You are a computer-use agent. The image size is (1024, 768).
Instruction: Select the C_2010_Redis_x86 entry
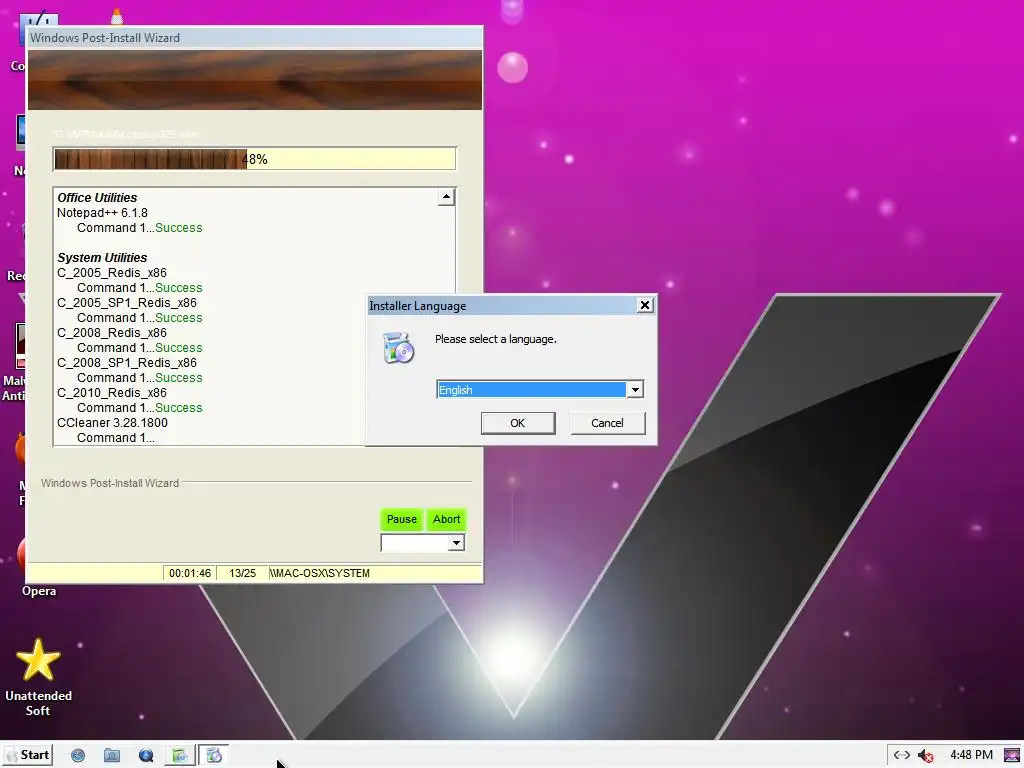pos(112,392)
